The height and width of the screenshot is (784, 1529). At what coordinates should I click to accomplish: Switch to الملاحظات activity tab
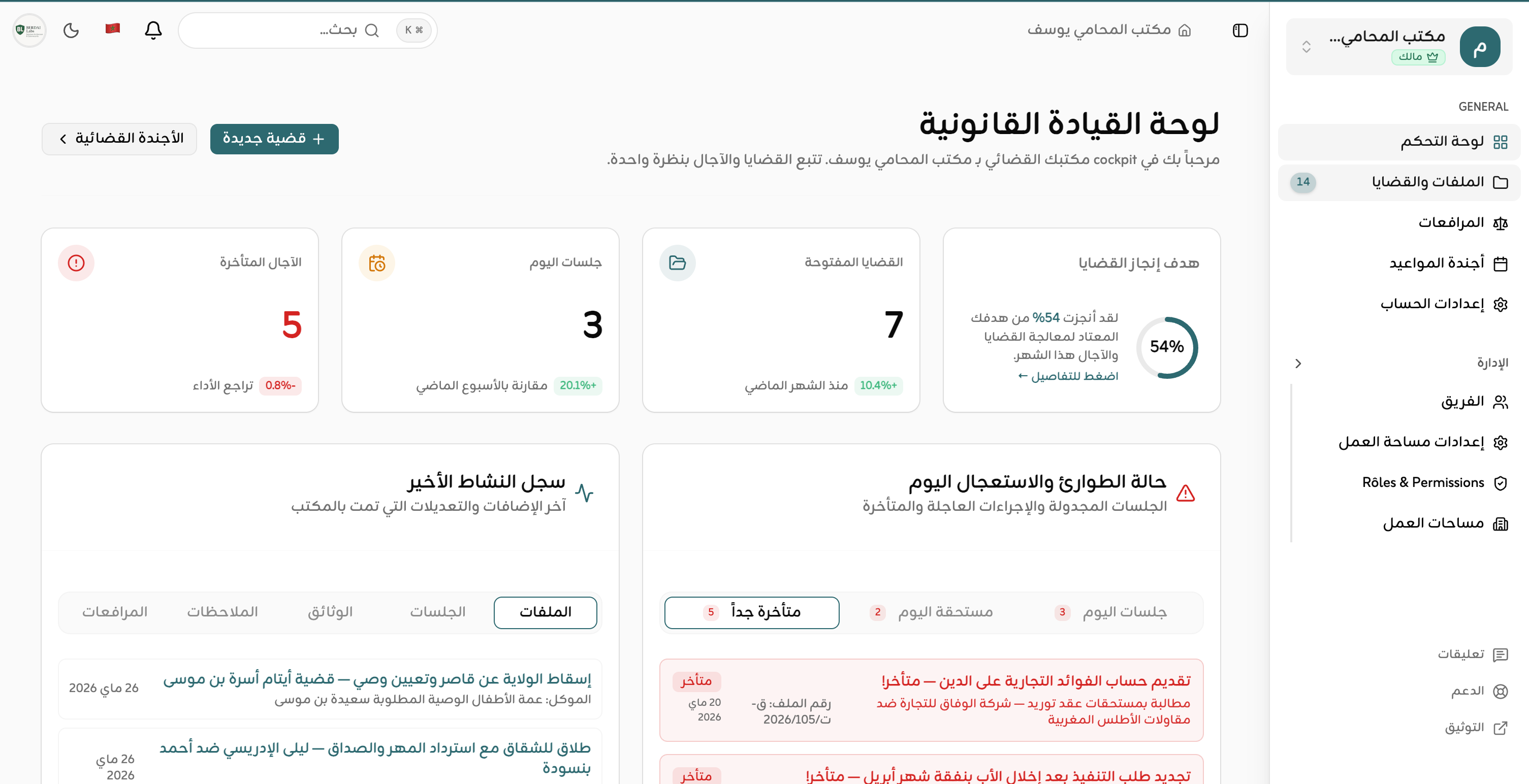point(222,612)
